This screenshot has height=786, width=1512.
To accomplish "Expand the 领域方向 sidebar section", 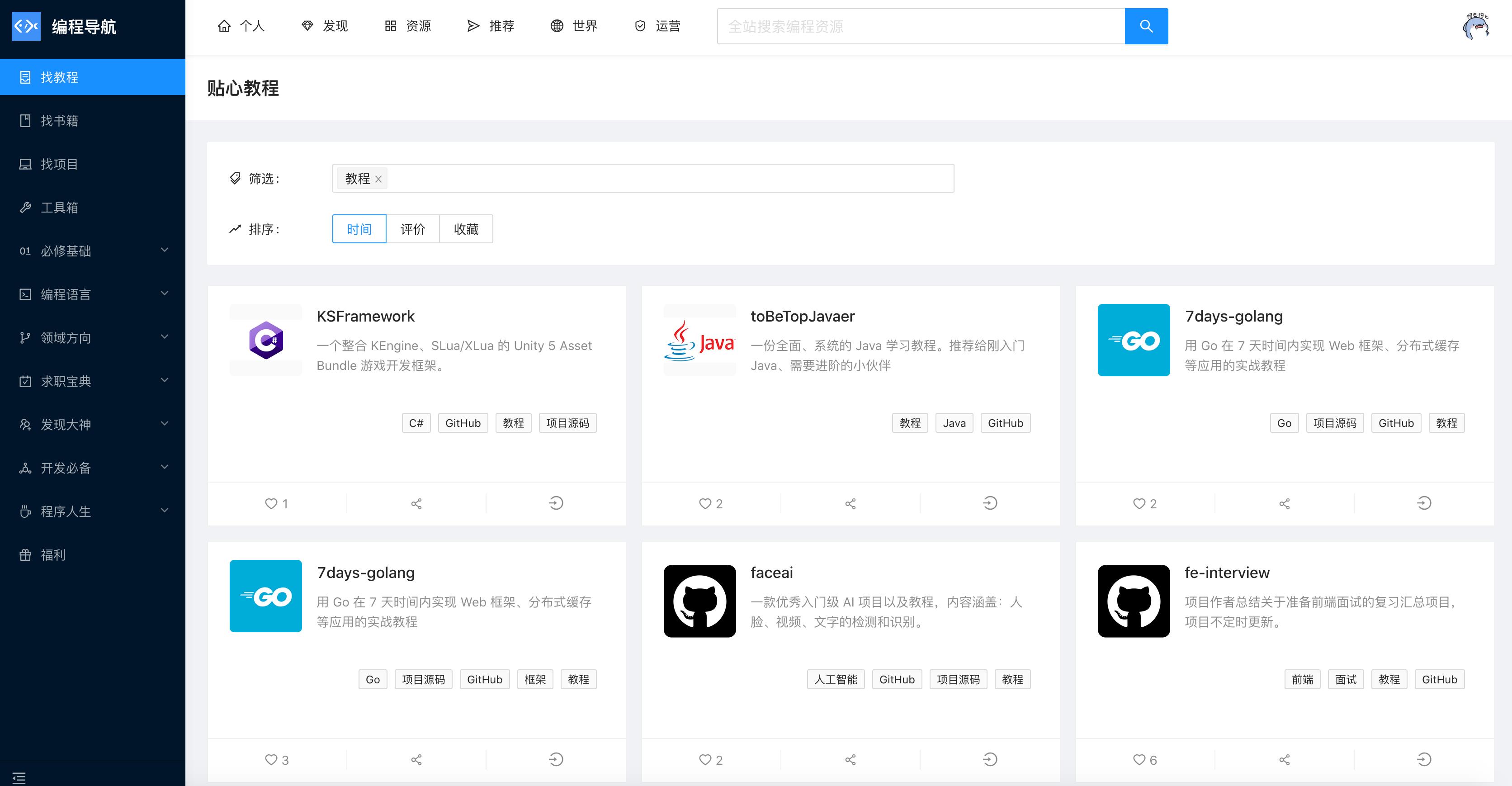I will (x=92, y=337).
